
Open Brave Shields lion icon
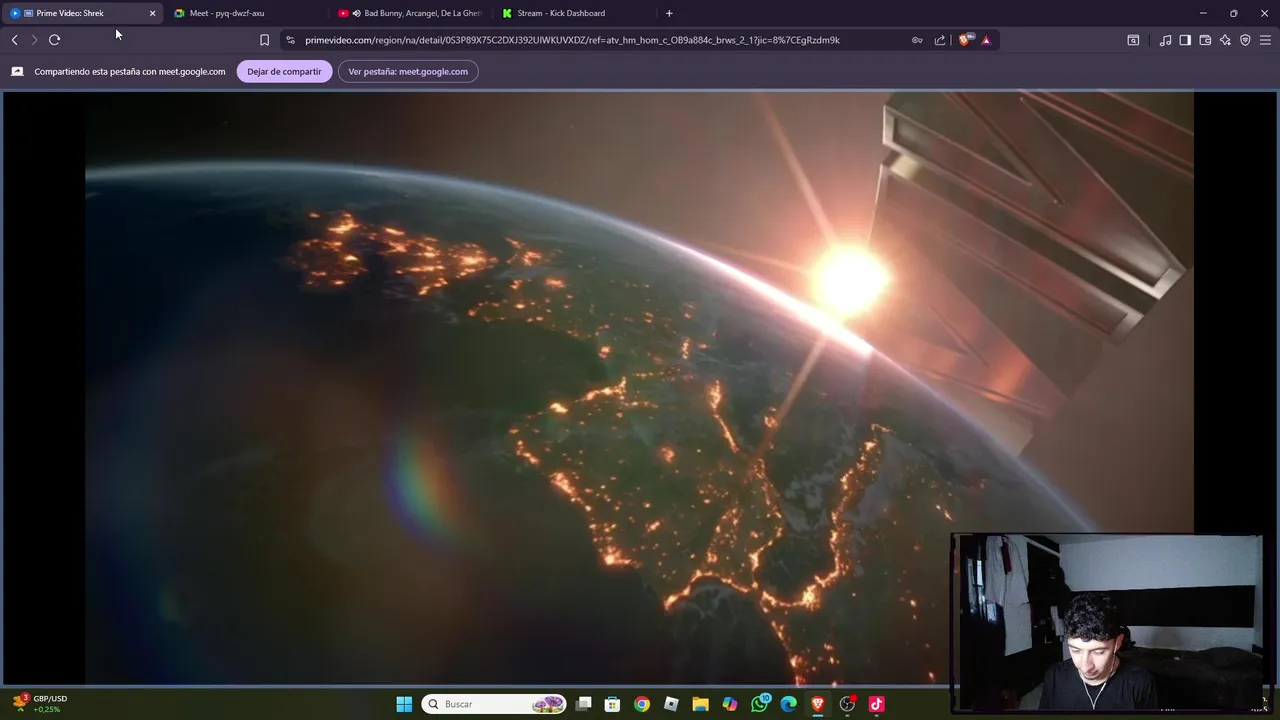(964, 40)
